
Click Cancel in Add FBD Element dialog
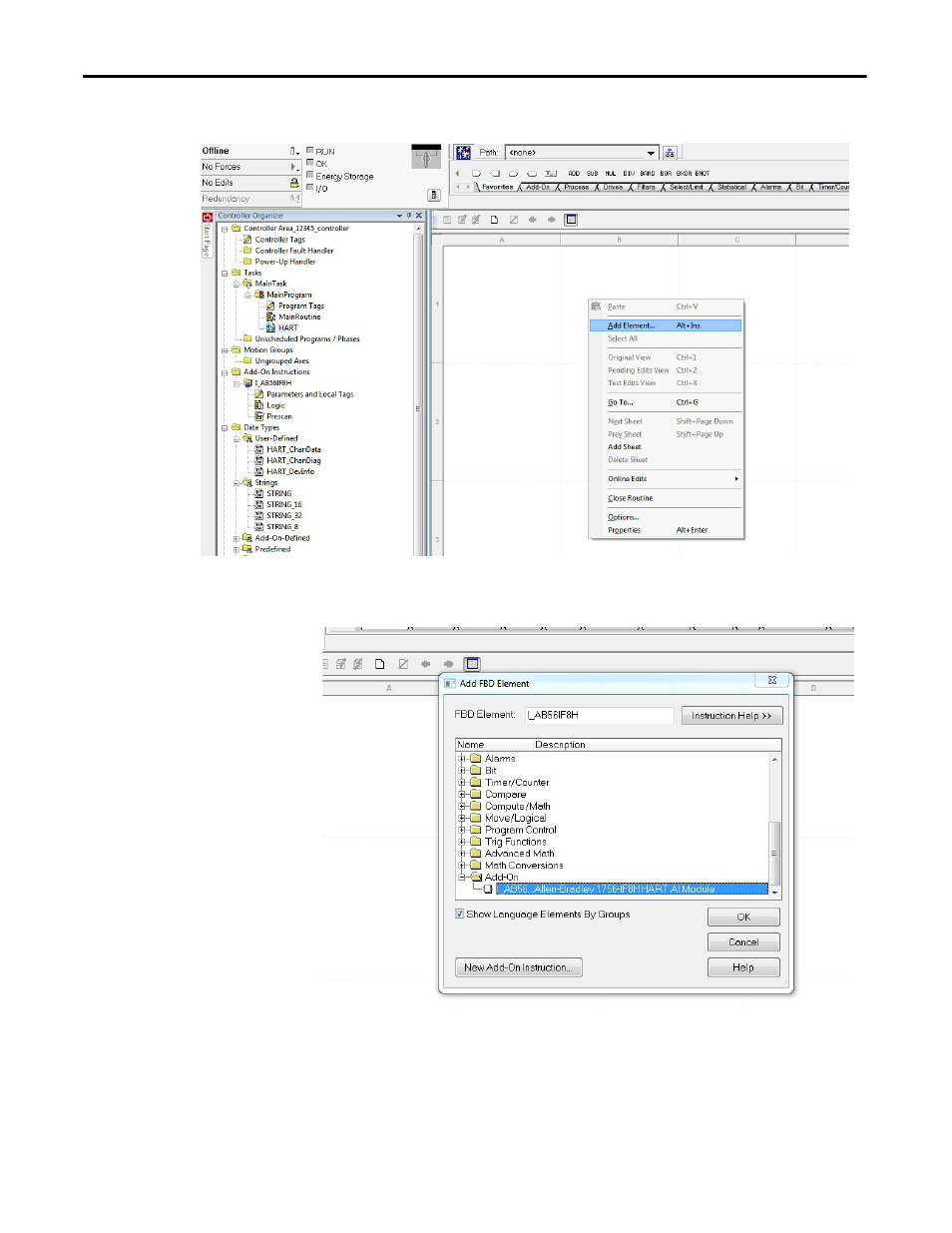coord(743,941)
